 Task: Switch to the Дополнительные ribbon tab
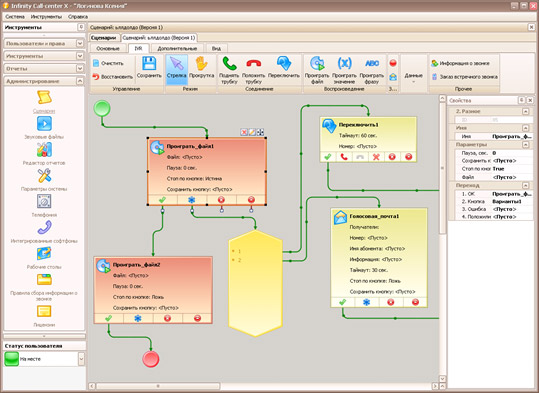click(177, 48)
